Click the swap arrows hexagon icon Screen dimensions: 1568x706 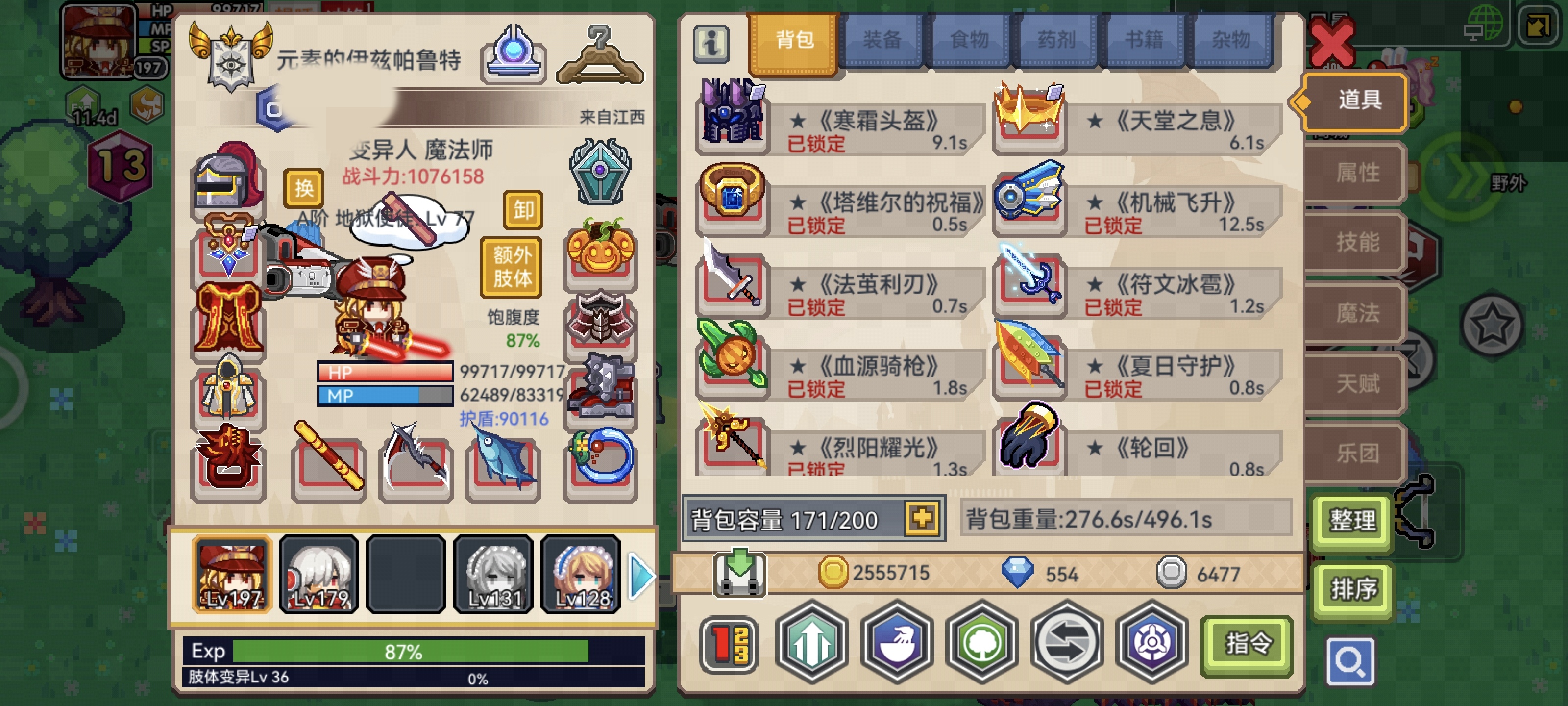click(x=1067, y=642)
